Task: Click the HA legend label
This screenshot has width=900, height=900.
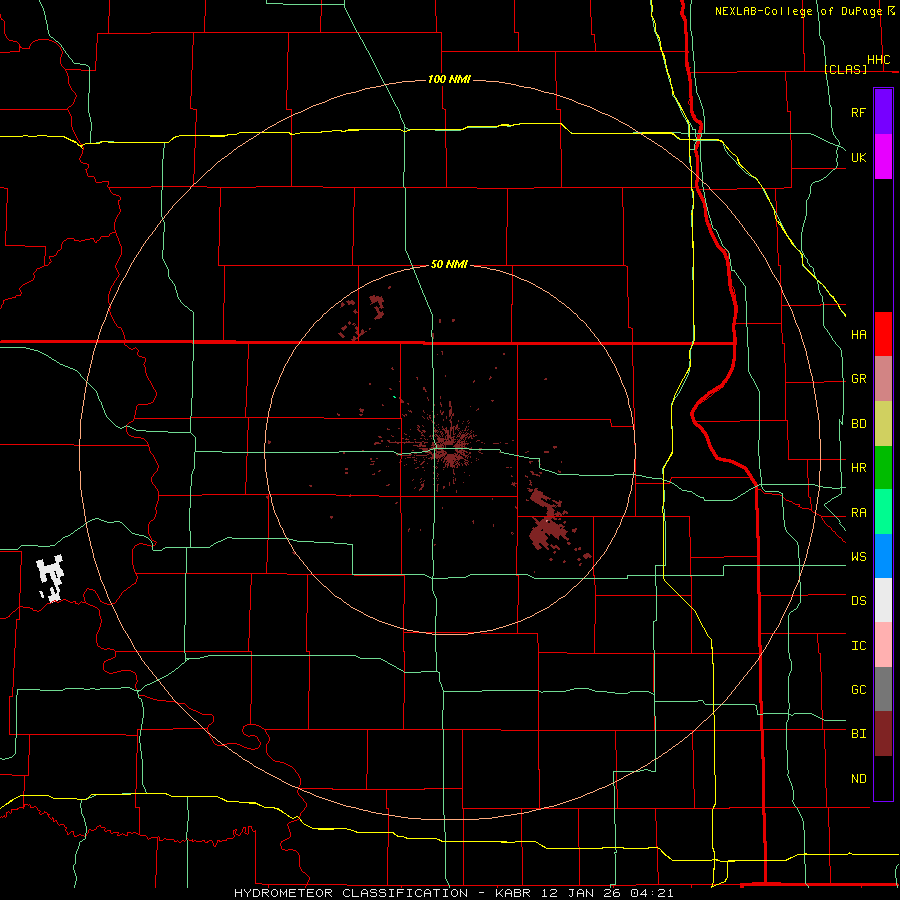Action: pyautogui.click(x=858, y=334)
